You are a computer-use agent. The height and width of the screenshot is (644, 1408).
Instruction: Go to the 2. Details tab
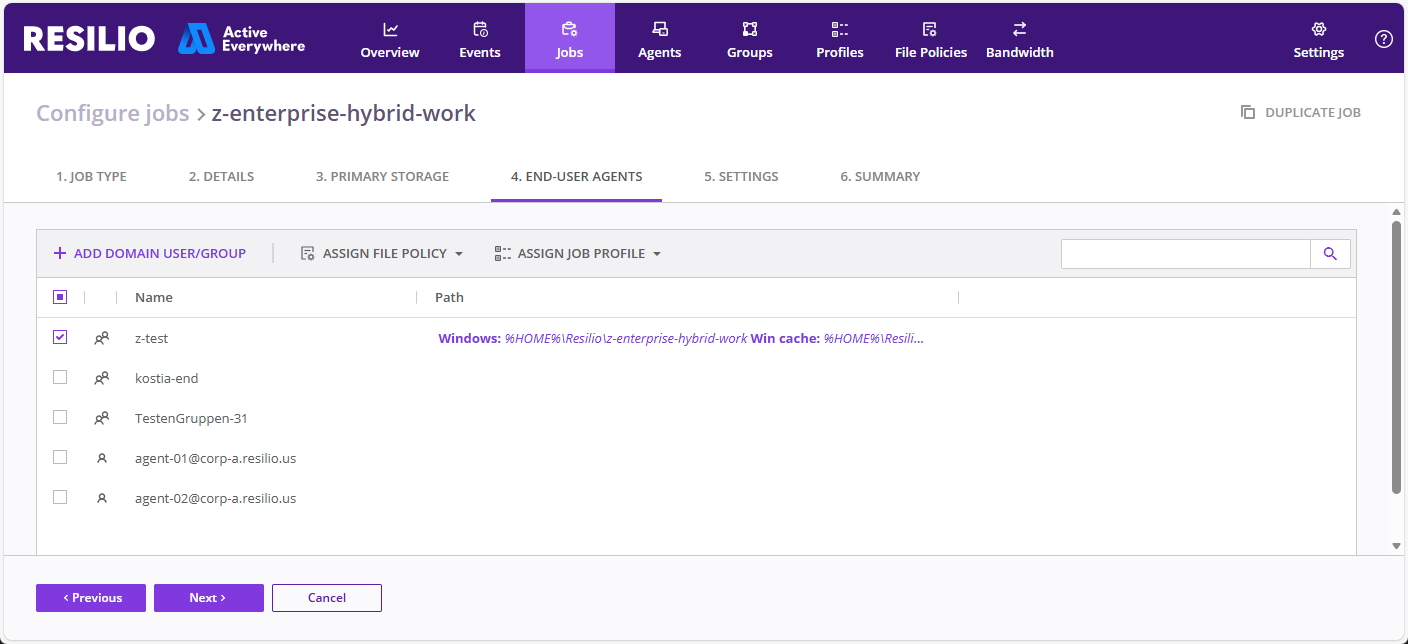coord(221,176)
